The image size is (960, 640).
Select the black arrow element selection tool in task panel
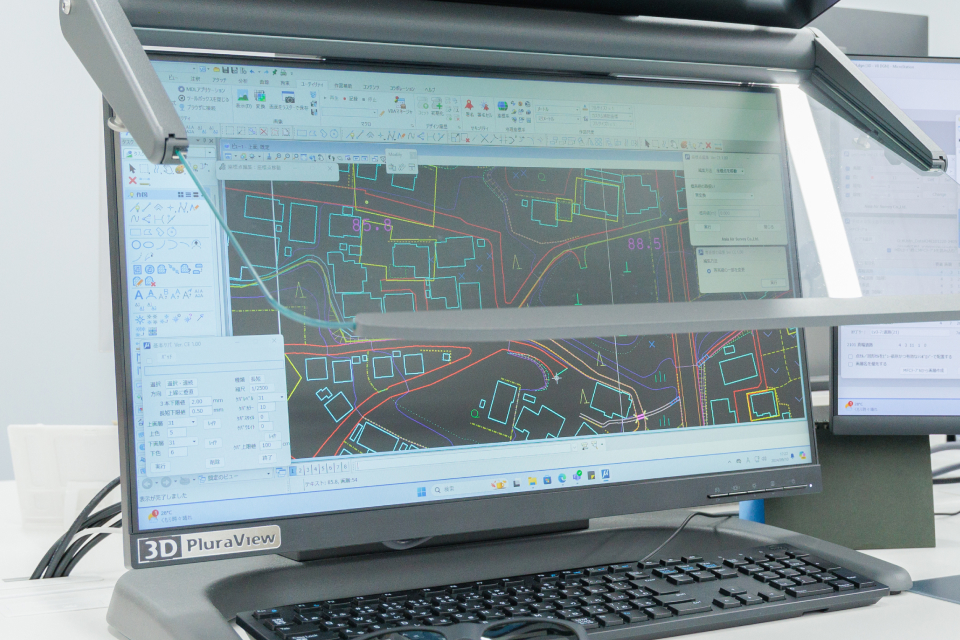point(132,168)
